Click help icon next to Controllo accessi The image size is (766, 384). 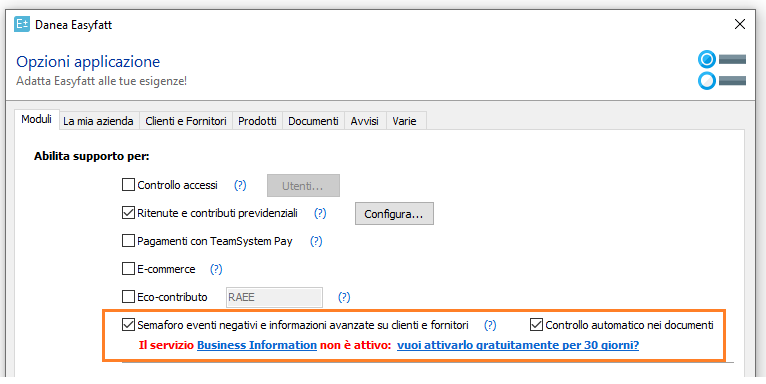(x=240, y=185)
